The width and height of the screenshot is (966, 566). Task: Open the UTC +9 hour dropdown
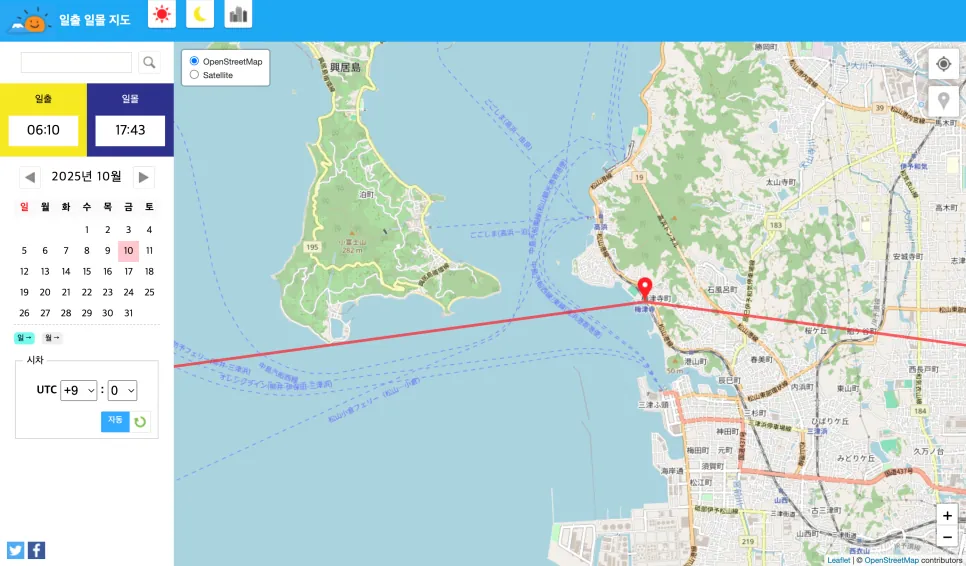(x=79, y=390)
